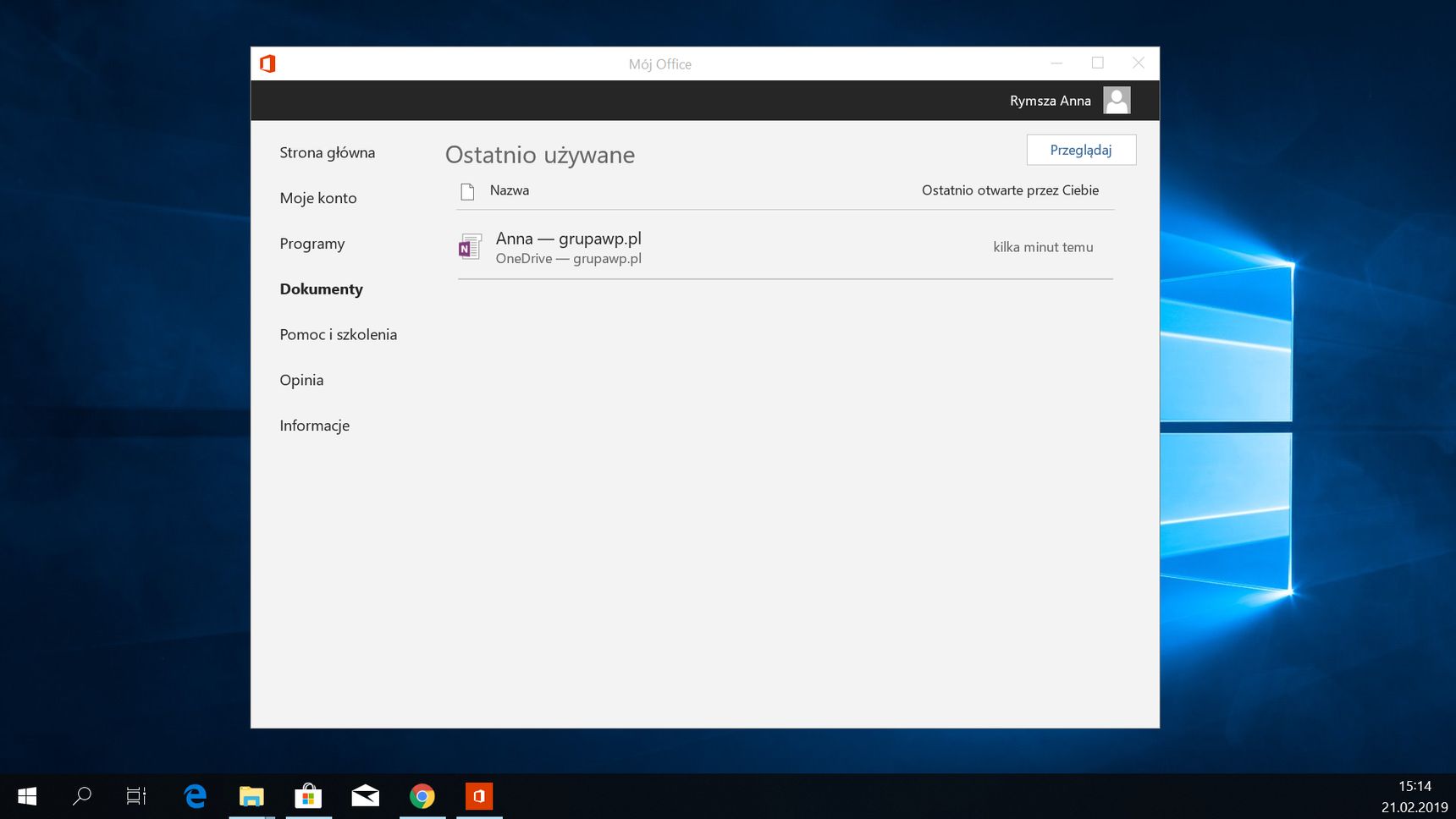The image size is (1456, 819).
Task: Click the 'kilka minut temu' timestamp
Action: click(1043, 247)
